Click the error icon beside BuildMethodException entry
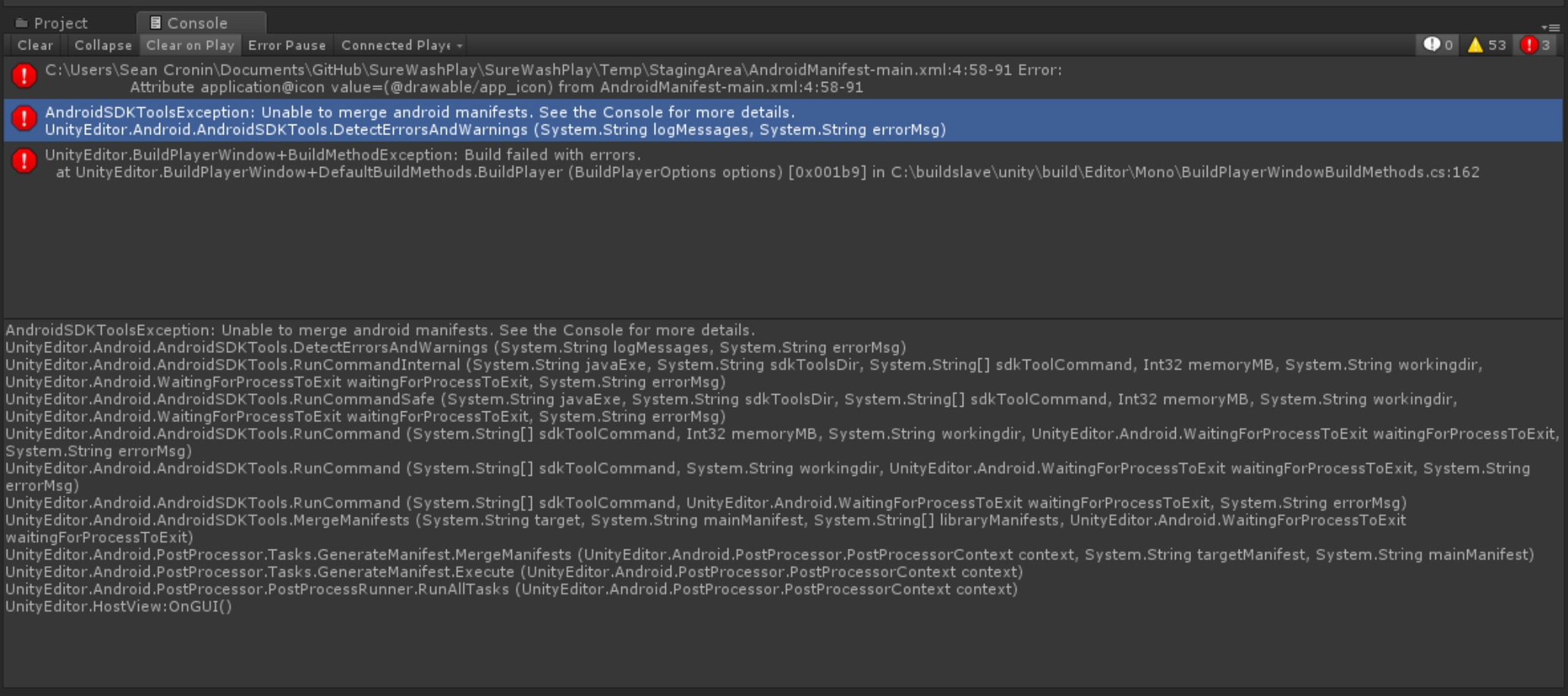The width and height of the screenshot is (1568, 696). click(x=24, y=161)
